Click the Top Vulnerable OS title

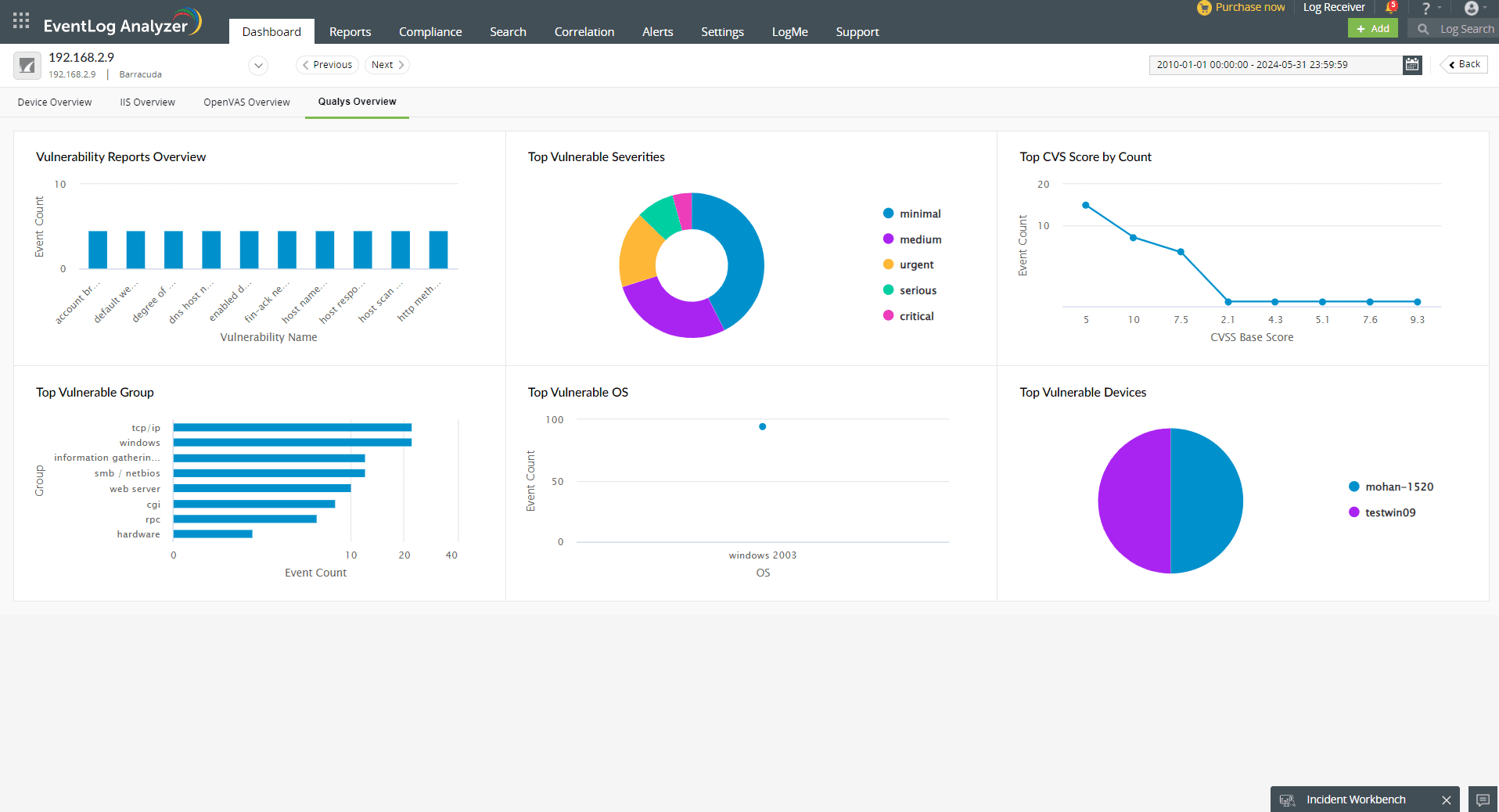pyautogui.click(x=578, y=393)
